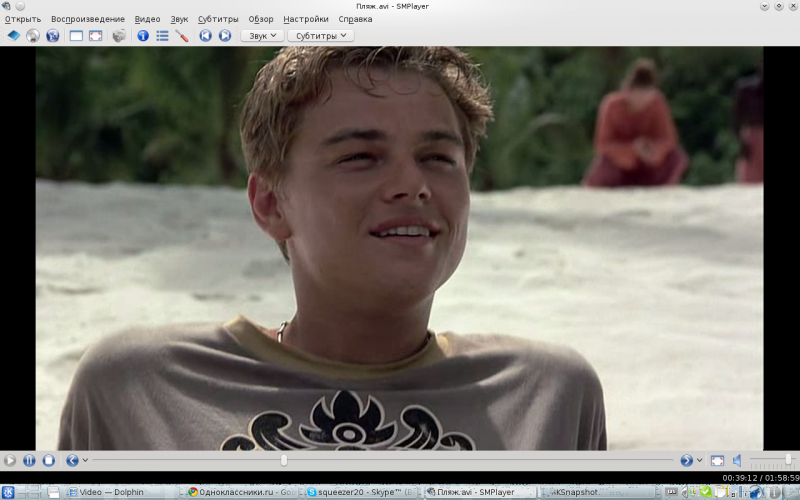800x500 pixels.
Task: Open the Открыть menu
Action: click(x=23, y=19)
